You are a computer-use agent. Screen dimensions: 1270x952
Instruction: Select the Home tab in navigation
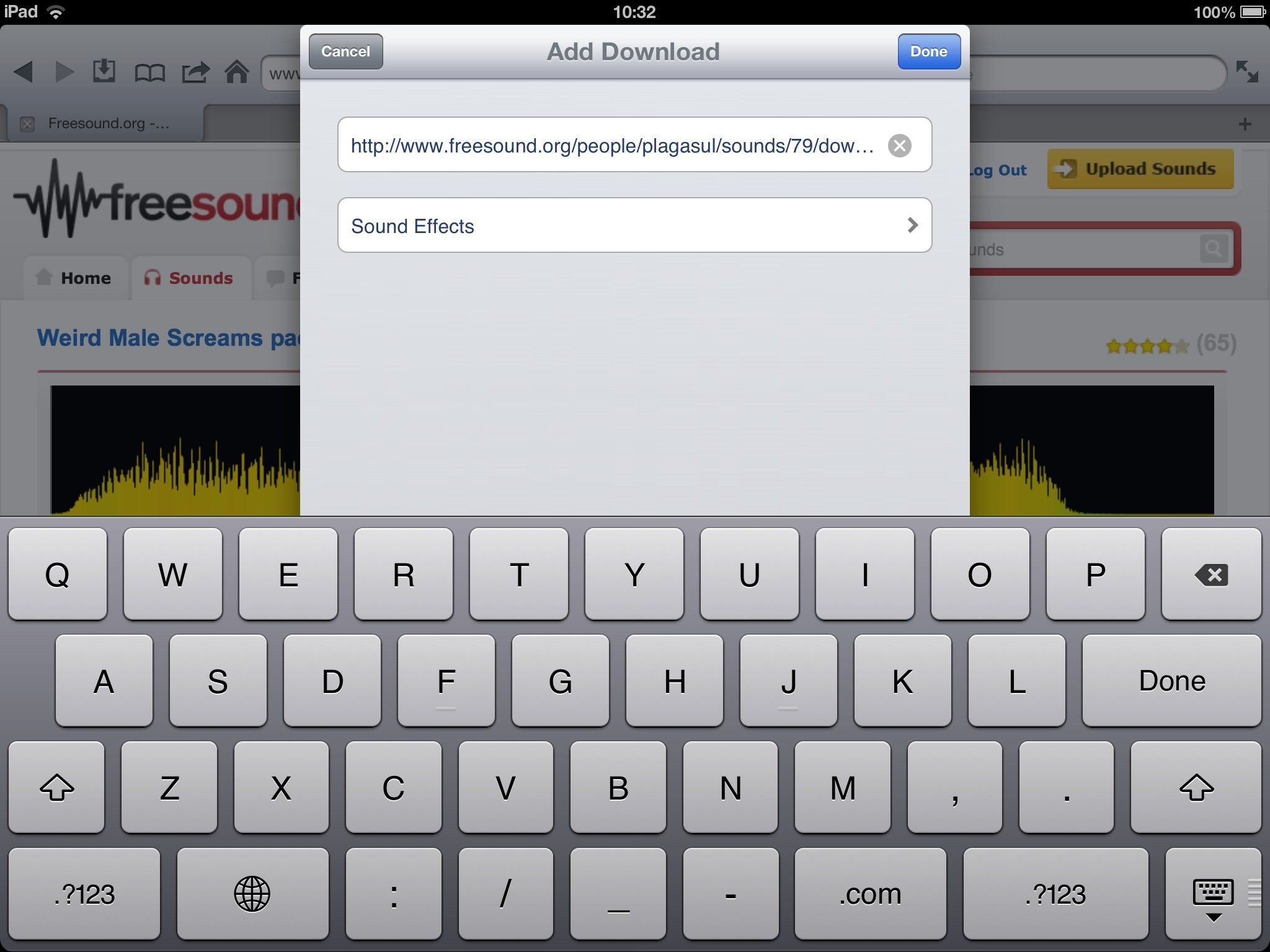76,278
